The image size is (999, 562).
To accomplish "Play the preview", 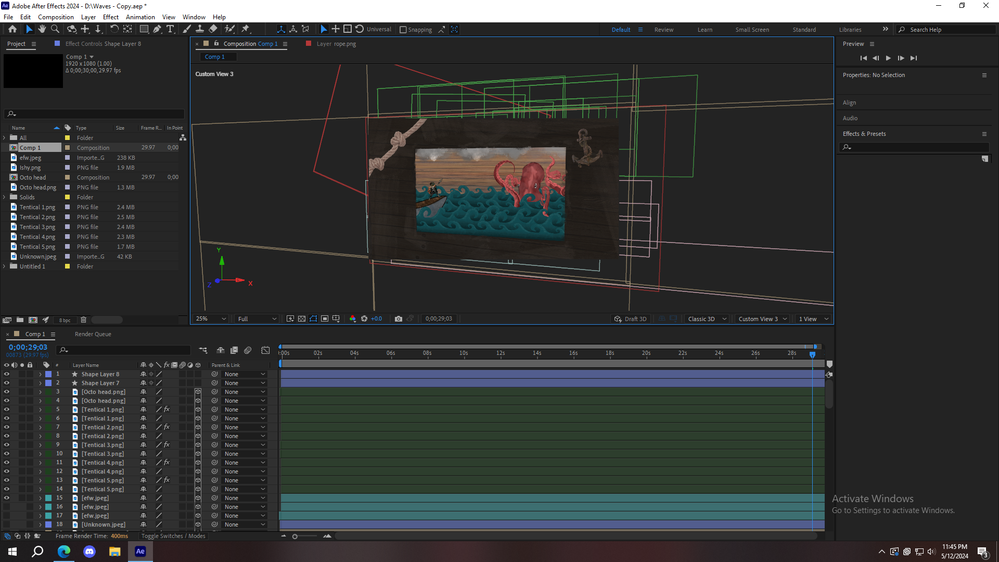I will pyautogui.click(x=888, y=58).
